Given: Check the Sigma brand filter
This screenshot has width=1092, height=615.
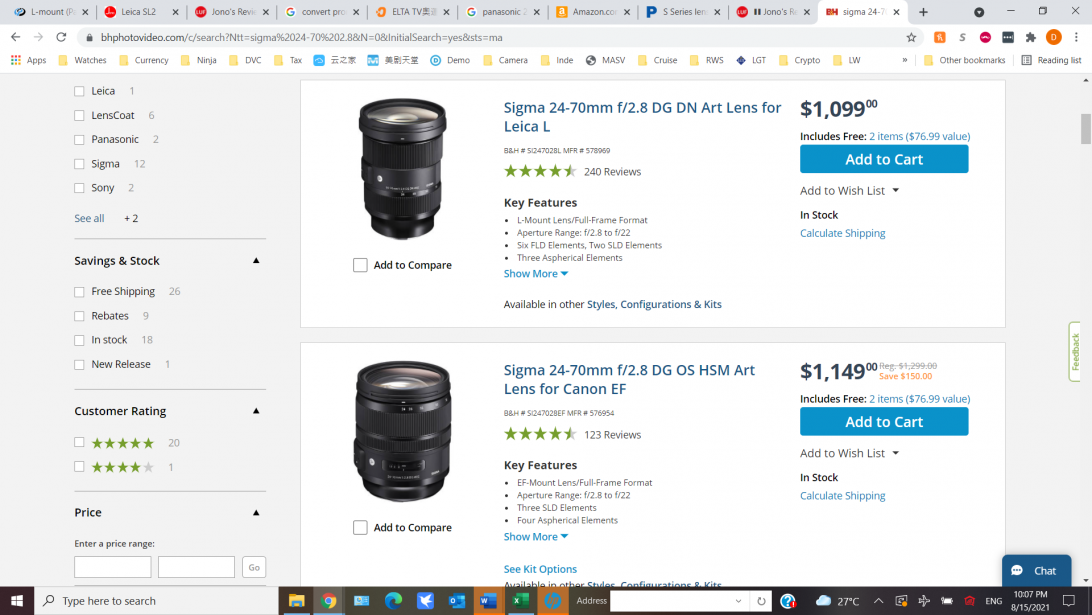Looking at the screenshot, I should 79,164.
